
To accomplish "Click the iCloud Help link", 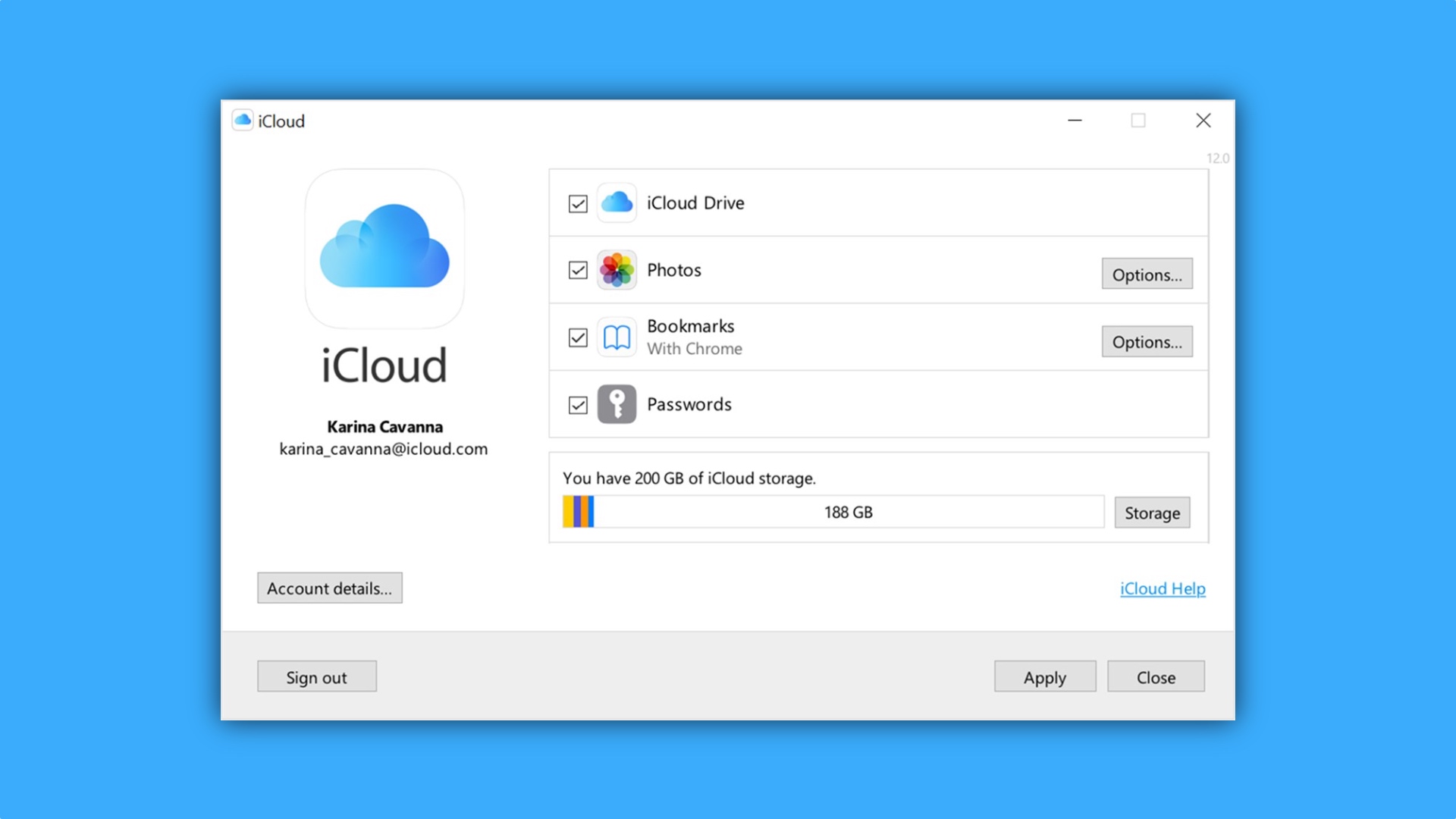I will click(x=1162, y=587).
